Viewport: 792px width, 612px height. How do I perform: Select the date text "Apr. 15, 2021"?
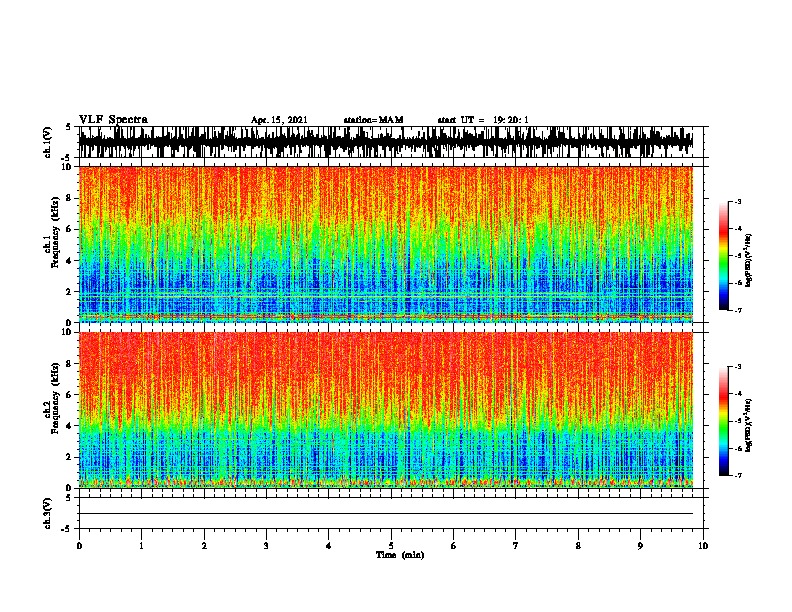point(279,120)
